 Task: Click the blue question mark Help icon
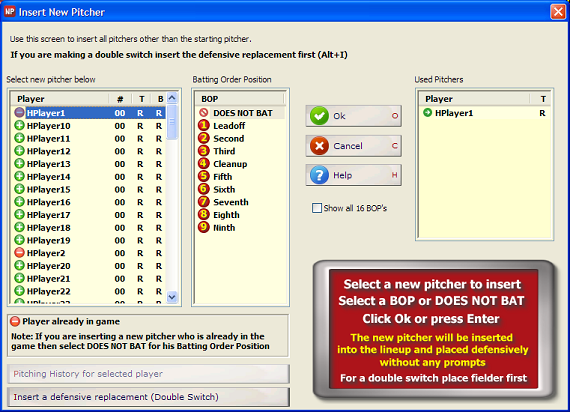pos(319,175)
